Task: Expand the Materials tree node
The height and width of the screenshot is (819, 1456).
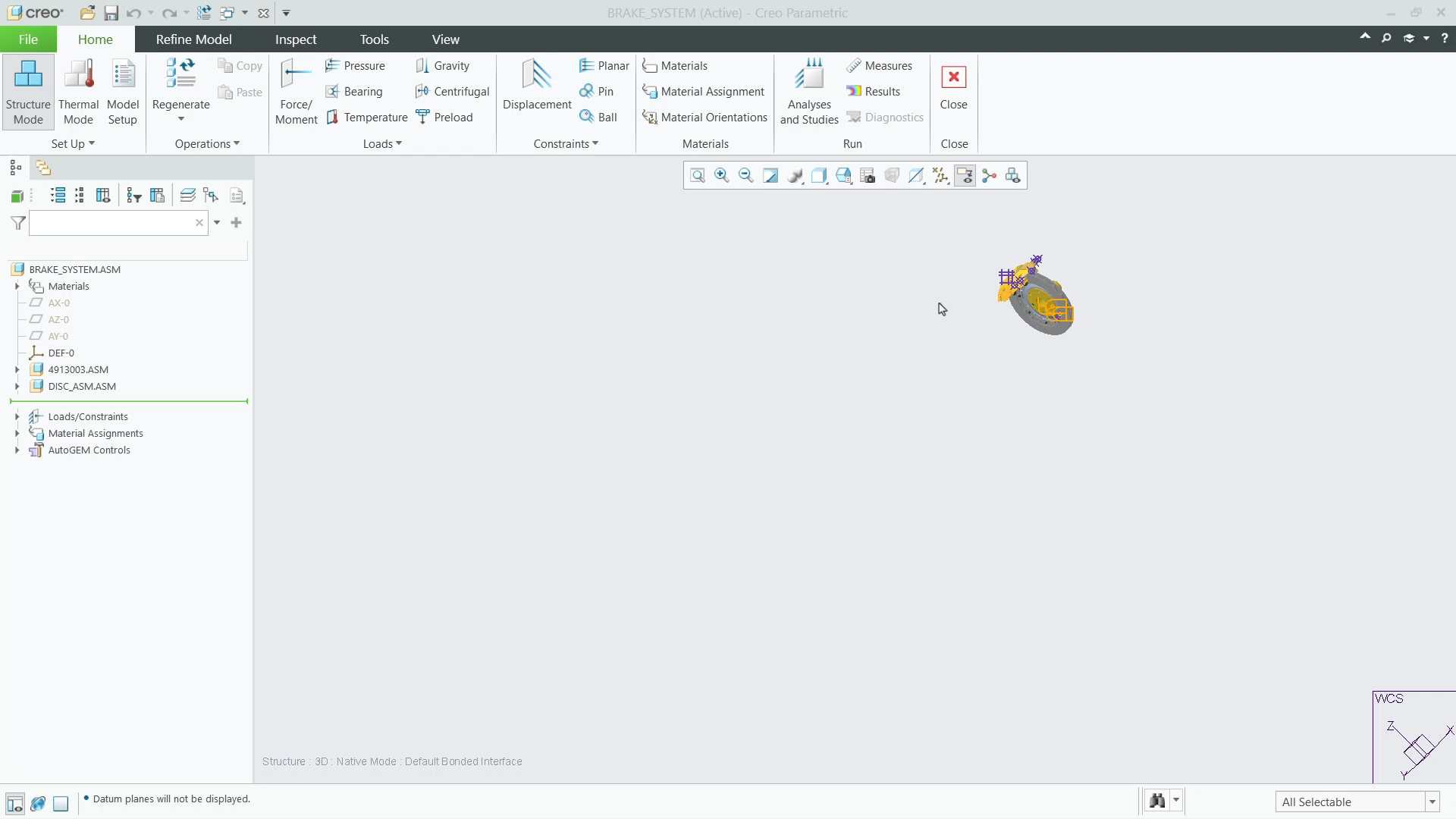Action: [x=17, y=287]
